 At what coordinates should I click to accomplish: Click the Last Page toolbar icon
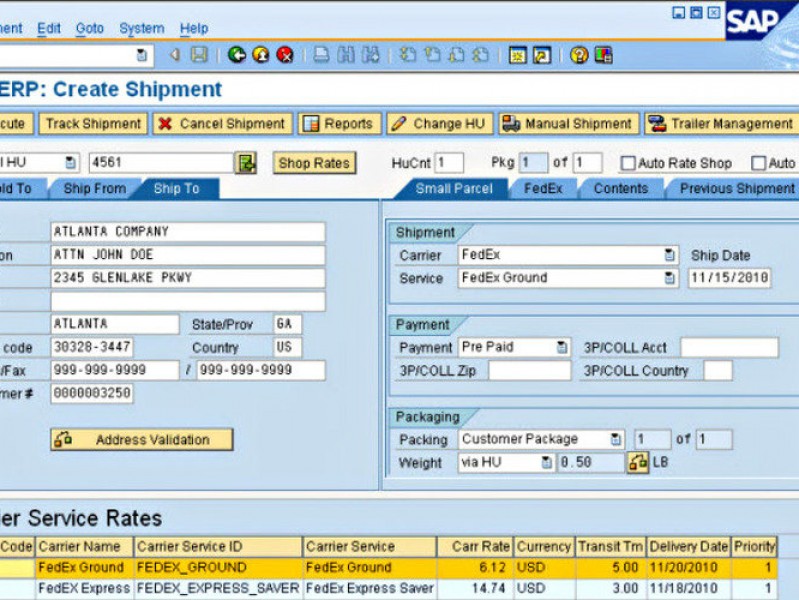tap(481, 55)
